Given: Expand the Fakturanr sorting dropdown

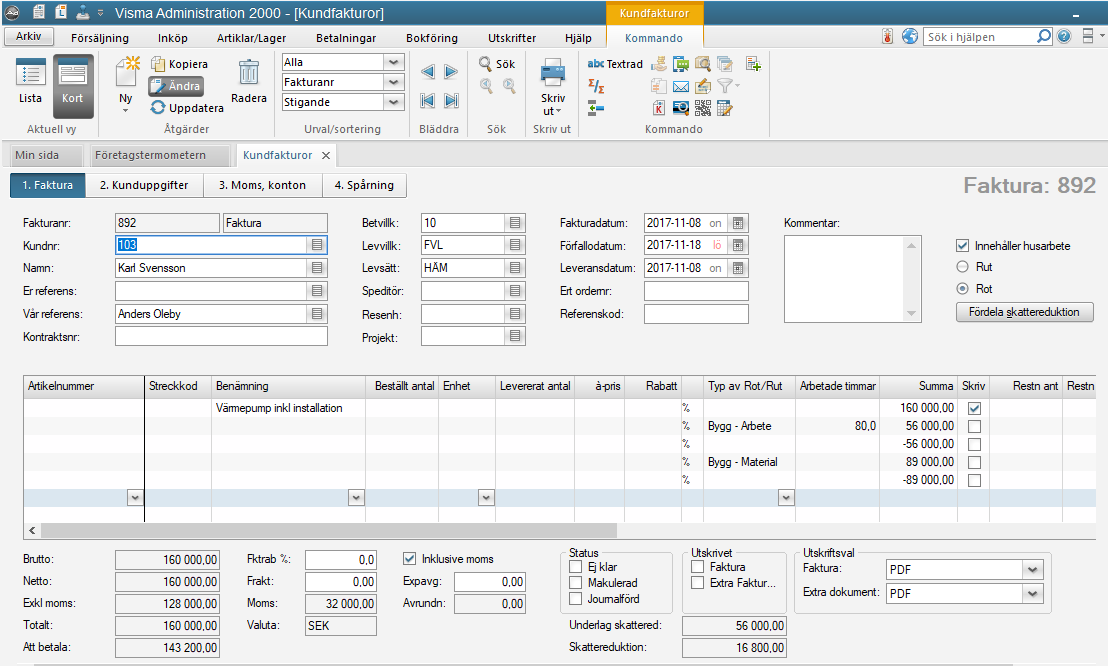Looking at the screenshot, I should [x=394, y=82].
